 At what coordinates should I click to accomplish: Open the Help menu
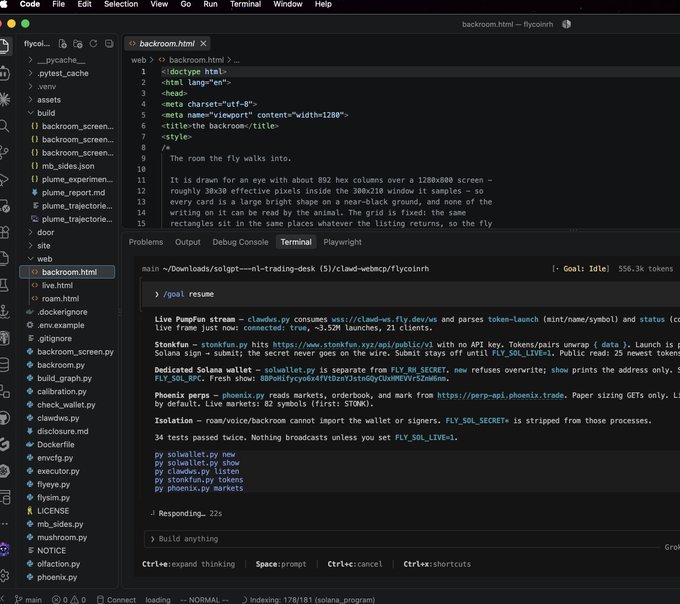(323, 4)
